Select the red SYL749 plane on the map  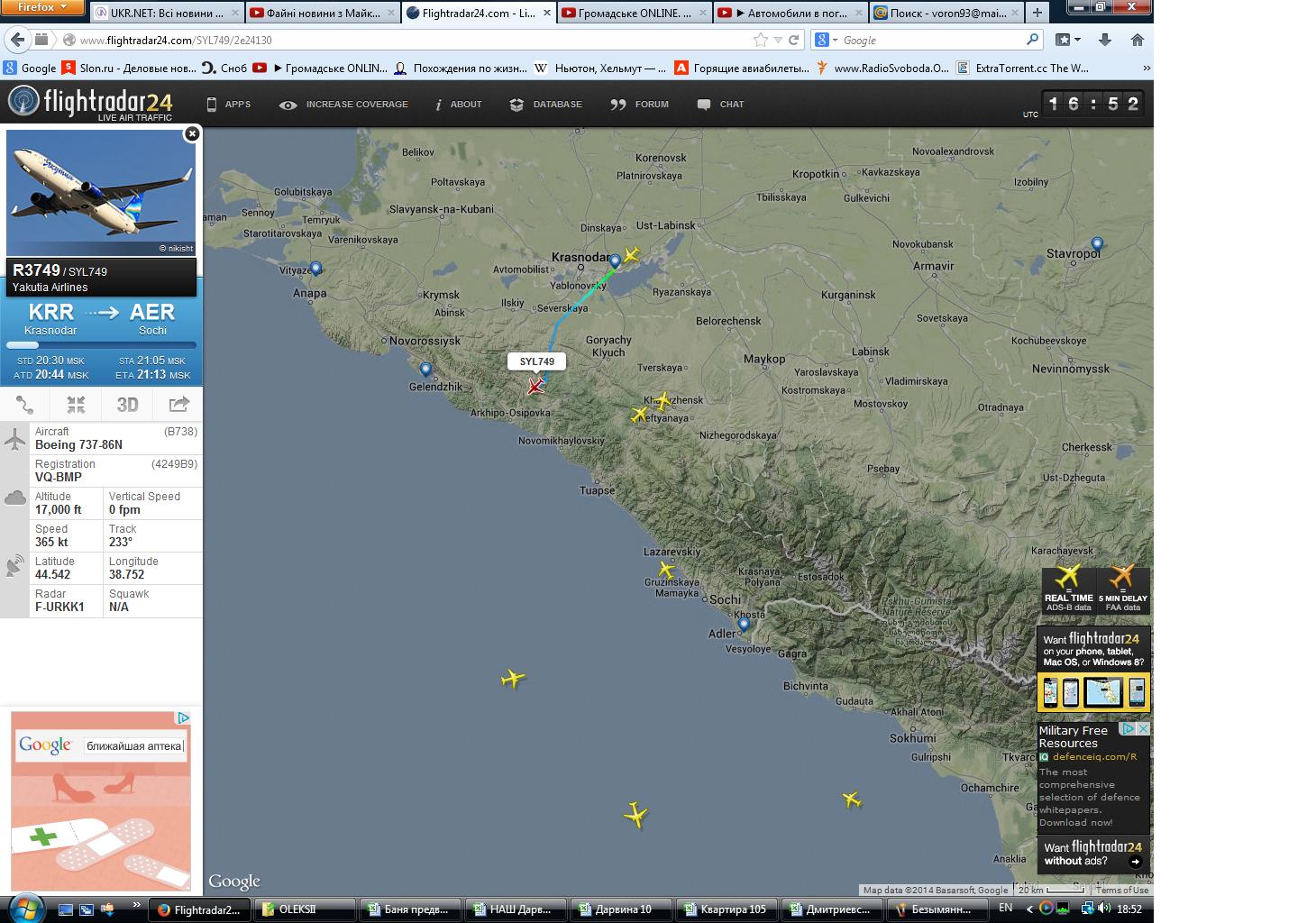(x=535, y=387)
